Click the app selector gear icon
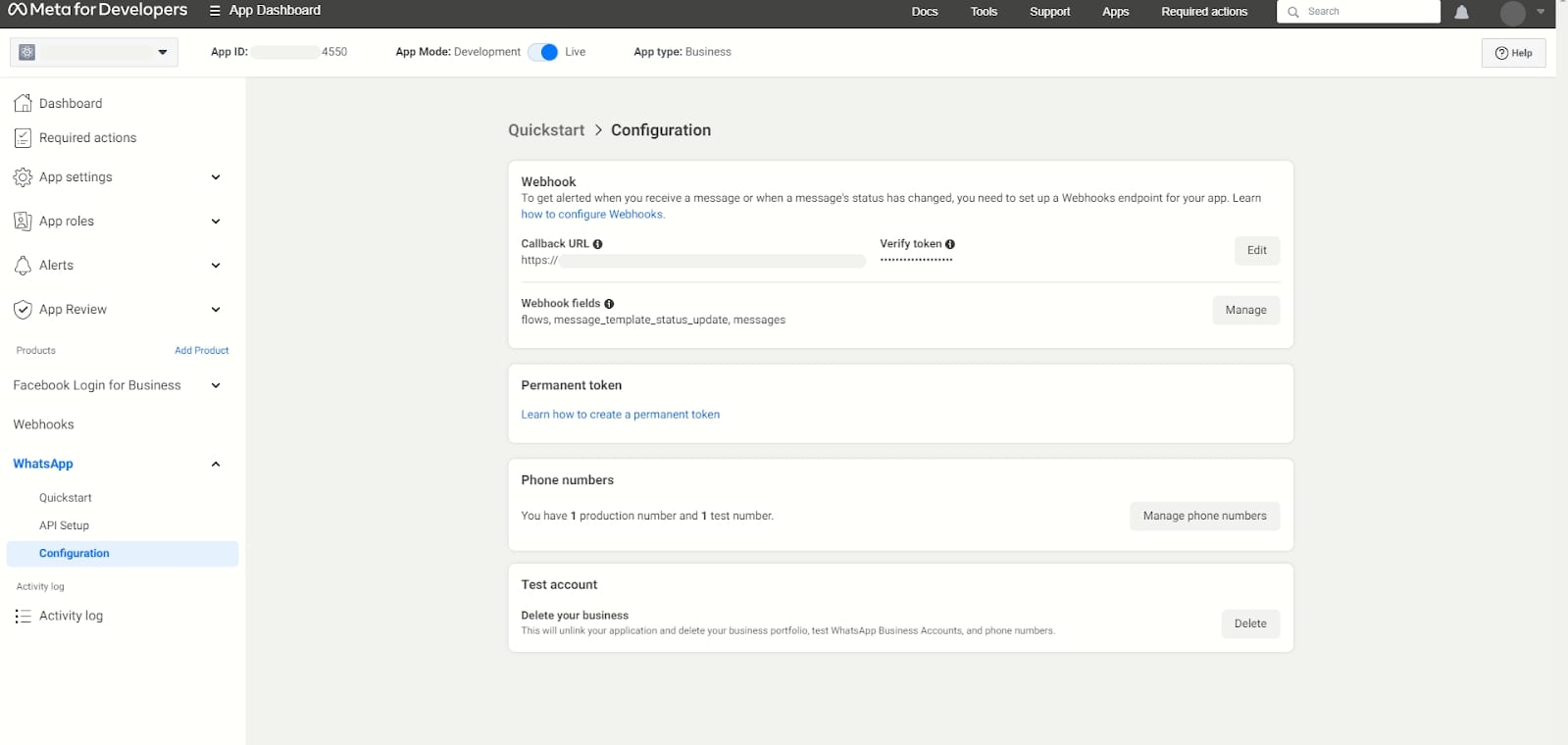The width and height of the screenshot is (1568, 745). coord(27,52)
